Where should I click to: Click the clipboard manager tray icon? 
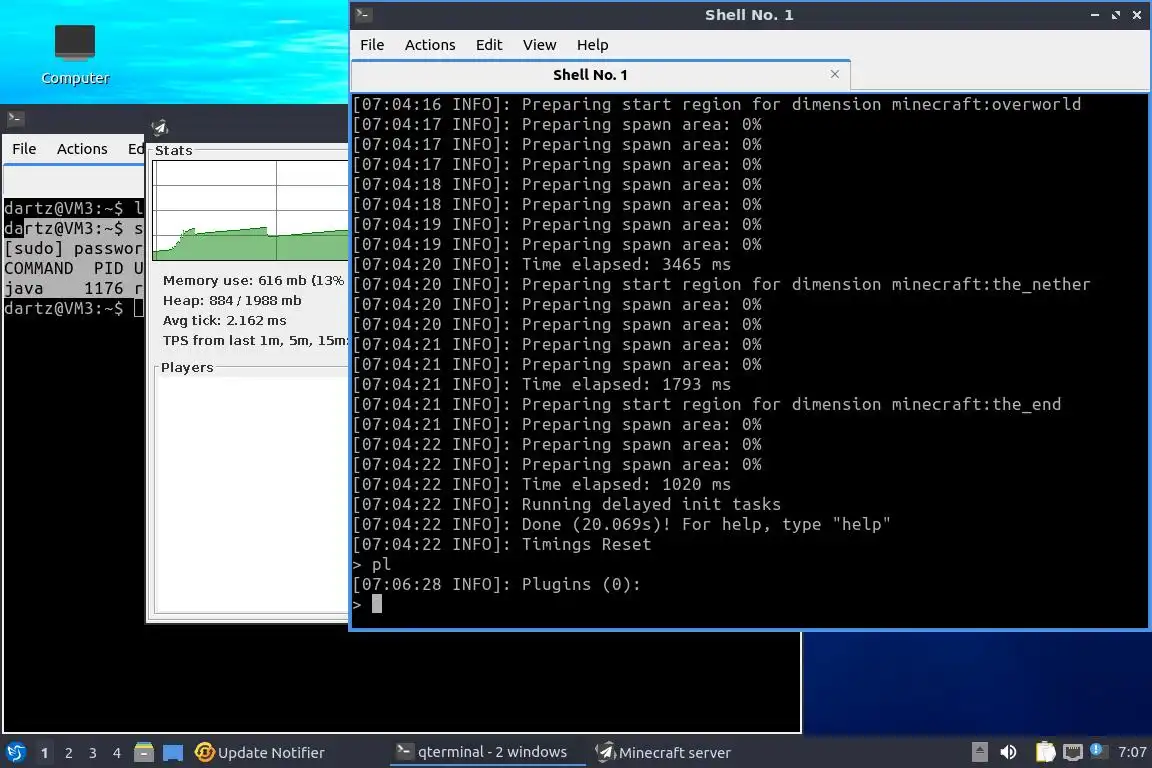pyautogui.click(x=1045, y=752)
